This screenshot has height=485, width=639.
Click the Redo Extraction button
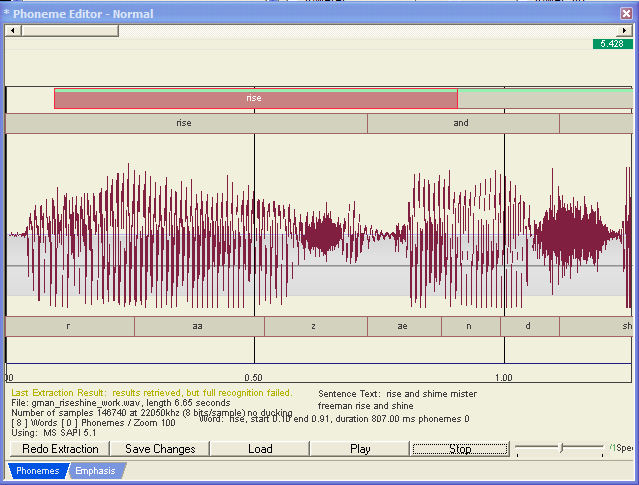tap(60, 449)
